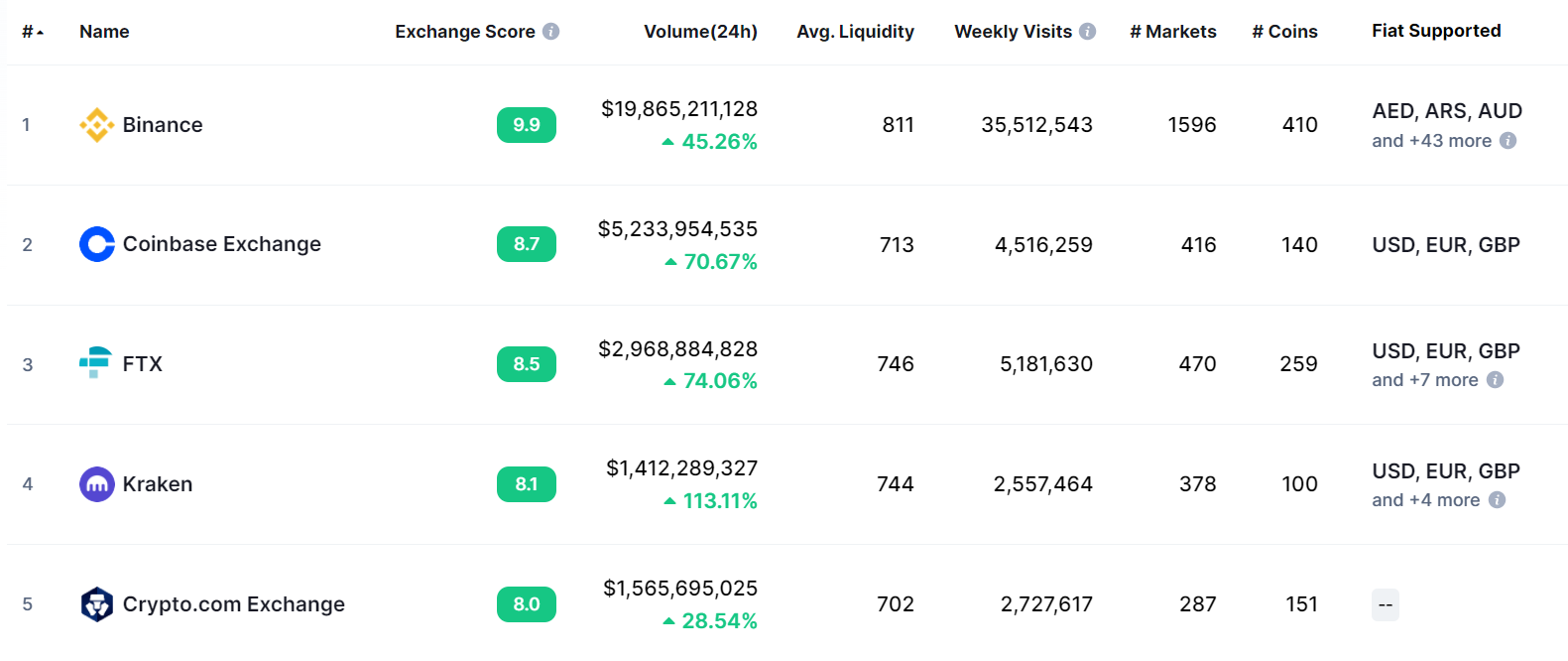This screenshot has height=661, width=1568.
Task: Show Kraken's +4 more fiat info icon
Action: pos(1498,500)
